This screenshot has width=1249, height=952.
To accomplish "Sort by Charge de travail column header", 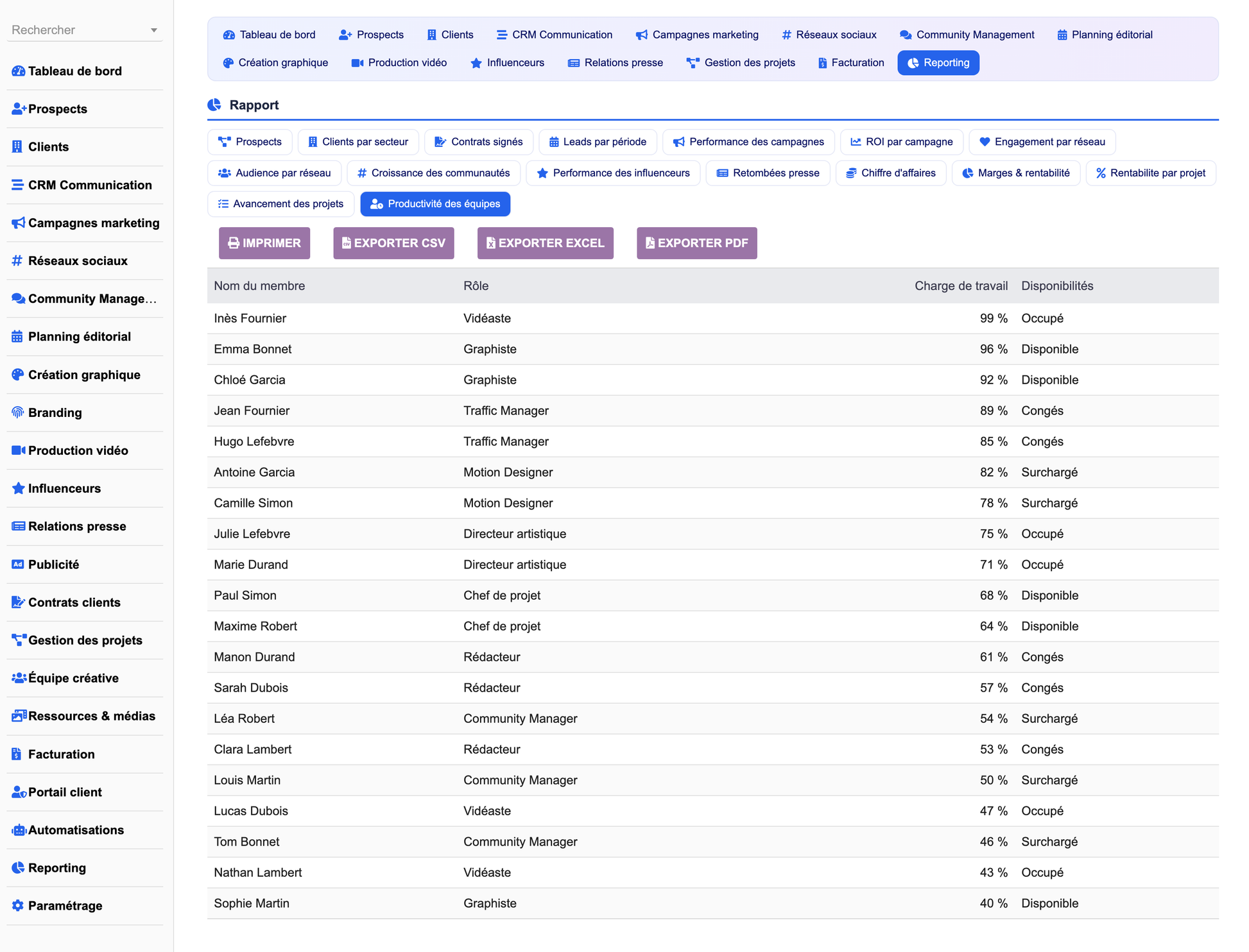I will (x=961, y=286).
